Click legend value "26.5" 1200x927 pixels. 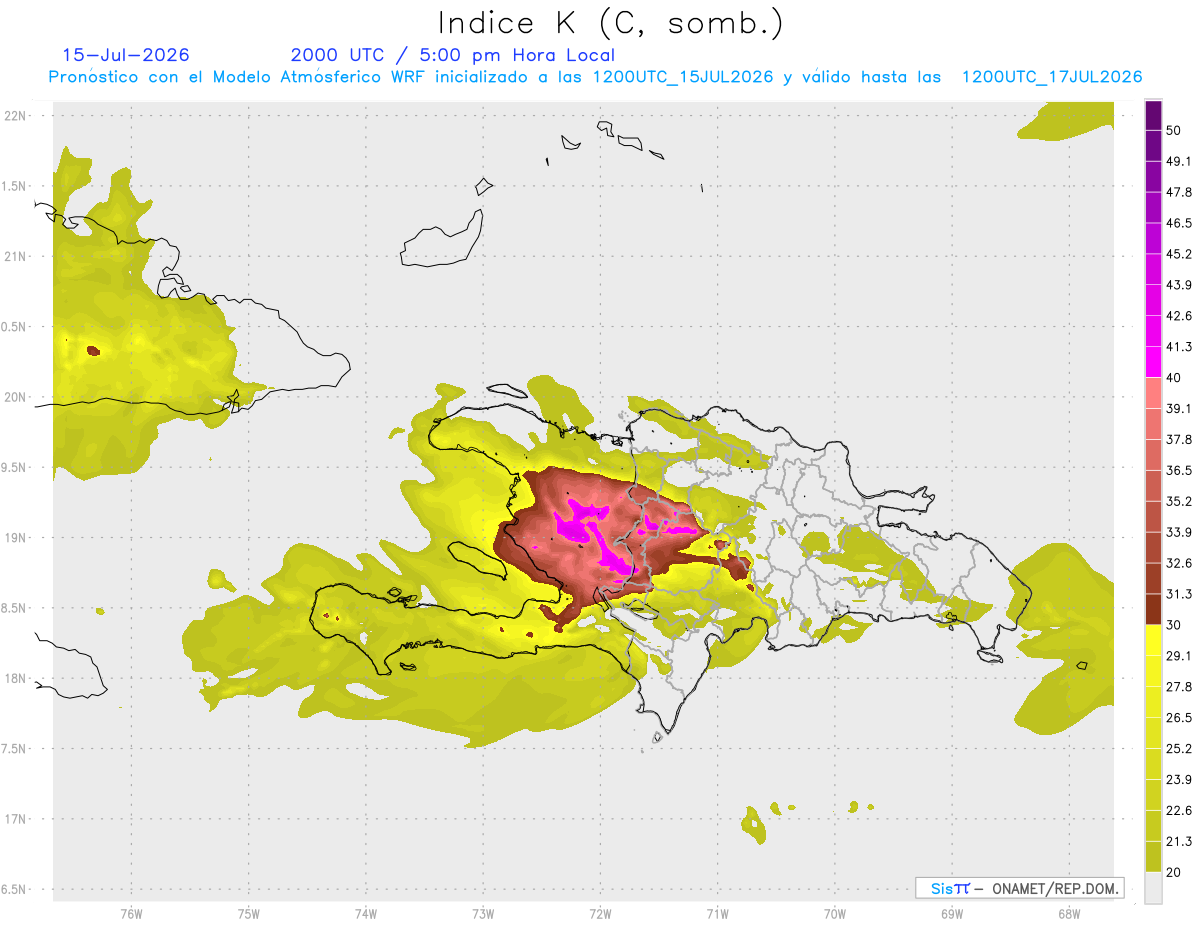[x=1180, y=718]
